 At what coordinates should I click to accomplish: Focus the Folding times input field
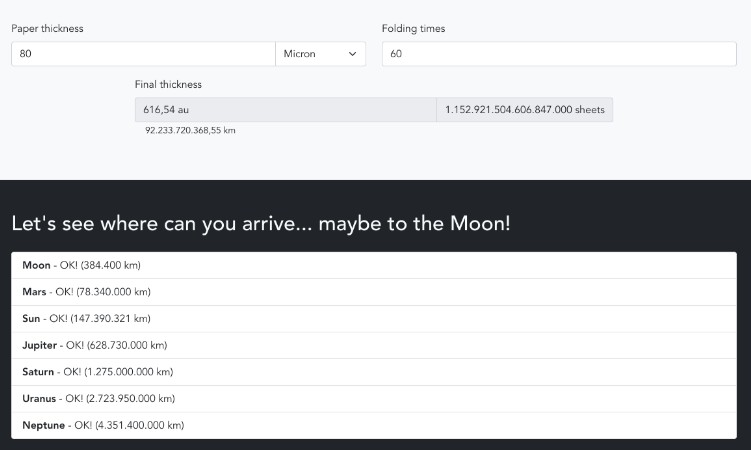point(559,54)
